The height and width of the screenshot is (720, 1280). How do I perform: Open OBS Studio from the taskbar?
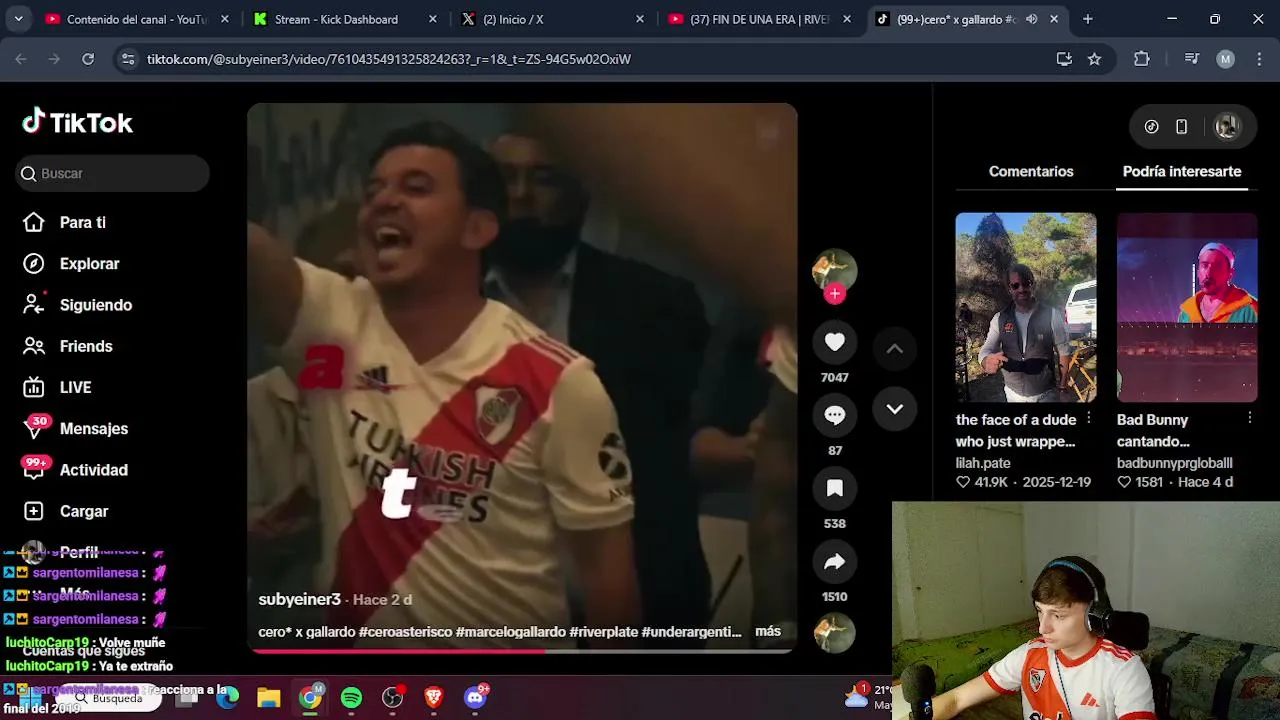coord(393,697)
